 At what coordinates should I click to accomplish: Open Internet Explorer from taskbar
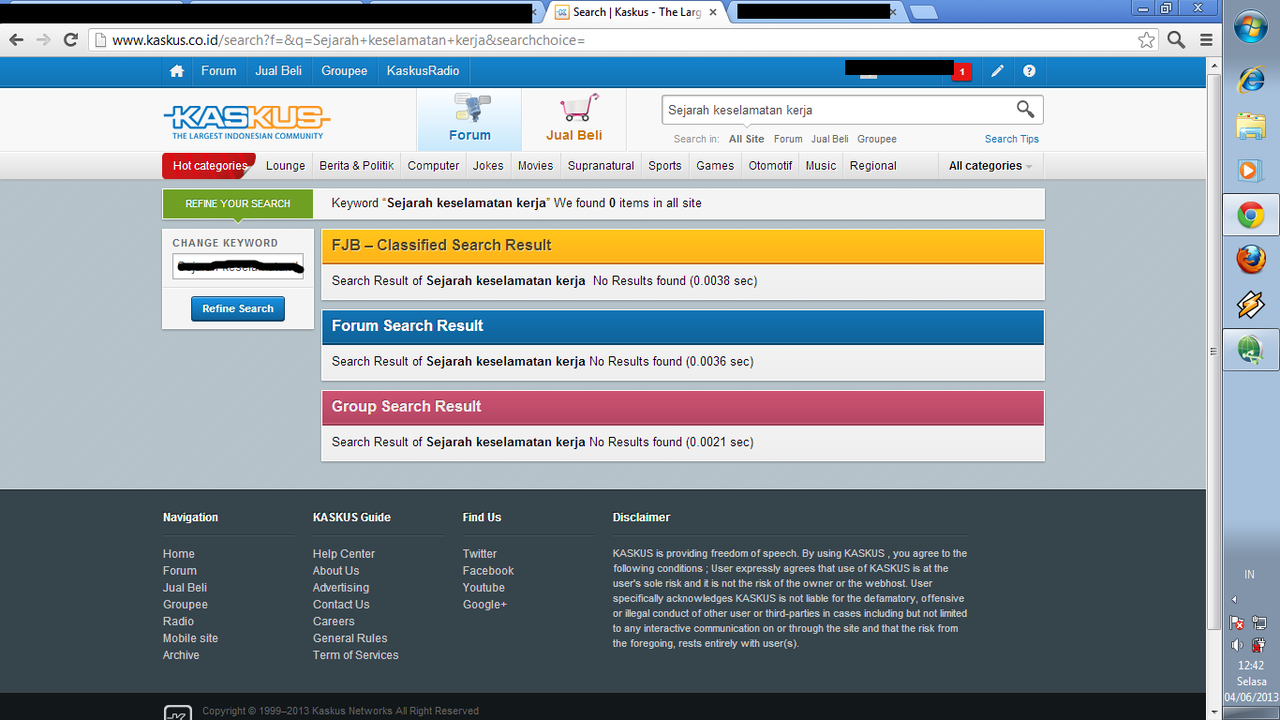(1251, 80)
